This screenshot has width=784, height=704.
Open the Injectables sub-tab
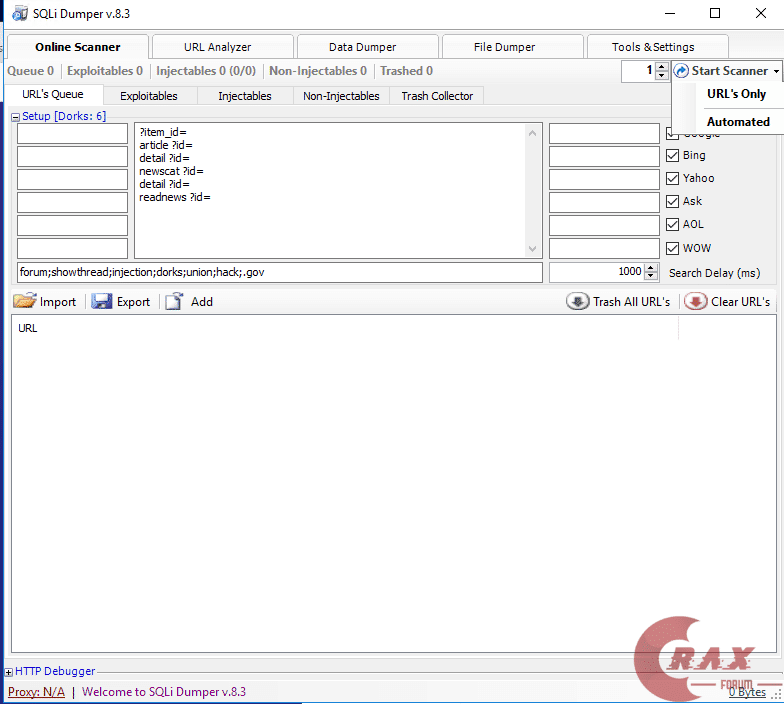pyautogui.click(x=245, y=96)
